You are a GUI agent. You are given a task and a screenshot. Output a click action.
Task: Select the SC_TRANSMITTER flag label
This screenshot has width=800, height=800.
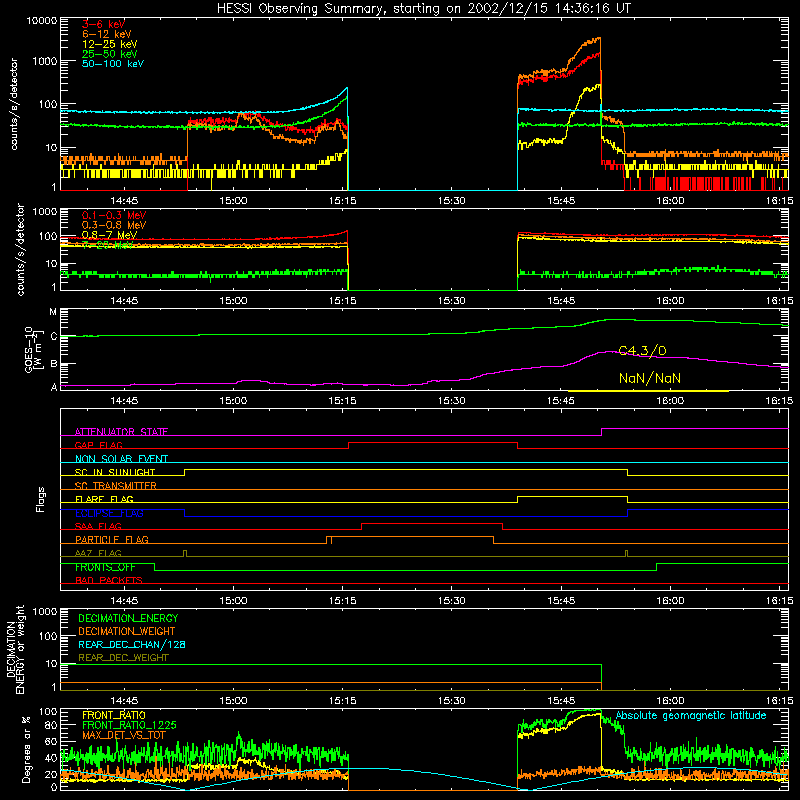pos(116,485)
